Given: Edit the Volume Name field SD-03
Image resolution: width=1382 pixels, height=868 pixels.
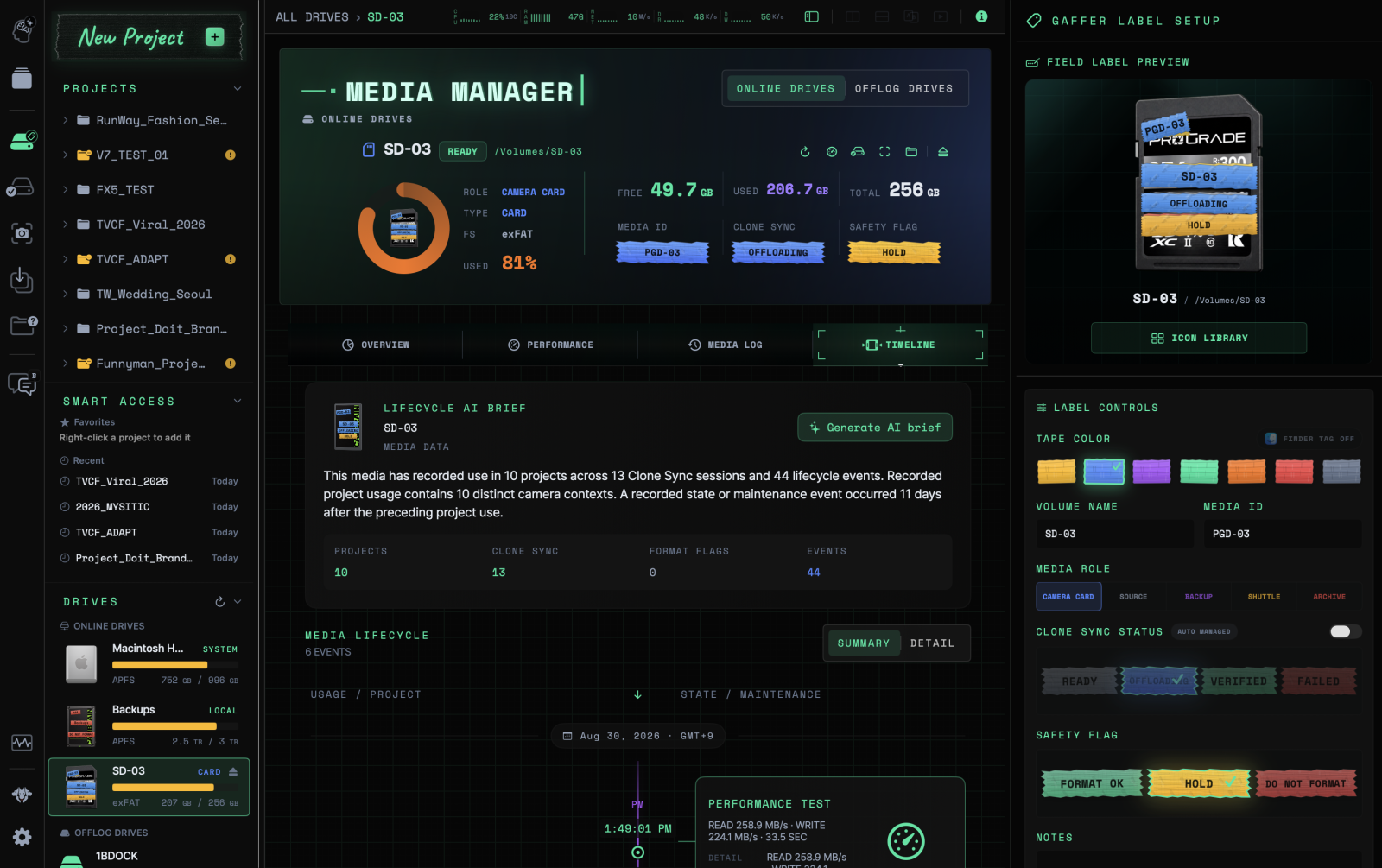Looking at the screenshot, I should [x=1114, y=534].
